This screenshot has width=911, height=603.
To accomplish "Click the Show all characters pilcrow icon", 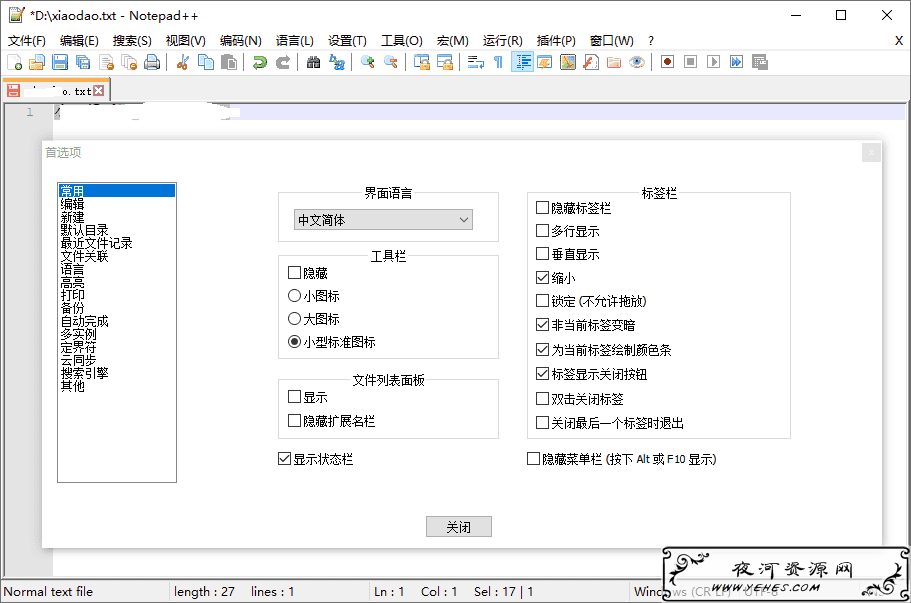I will (x=498, y=62).
